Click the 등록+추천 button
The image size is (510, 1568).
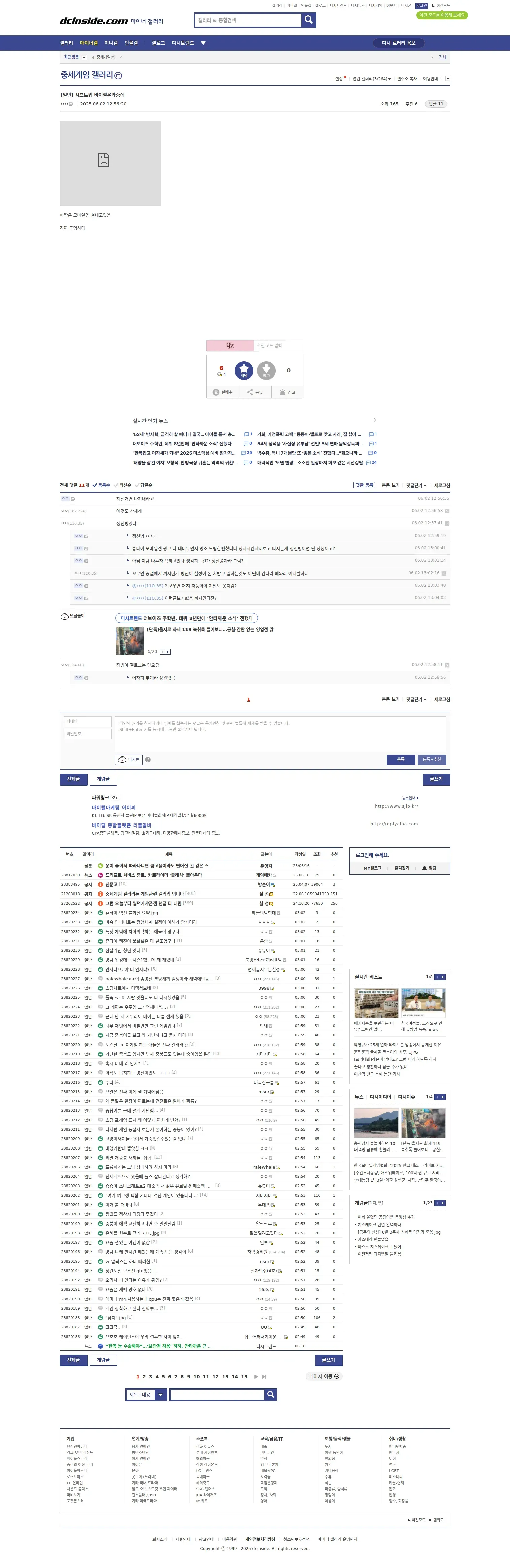pos(432,760)
